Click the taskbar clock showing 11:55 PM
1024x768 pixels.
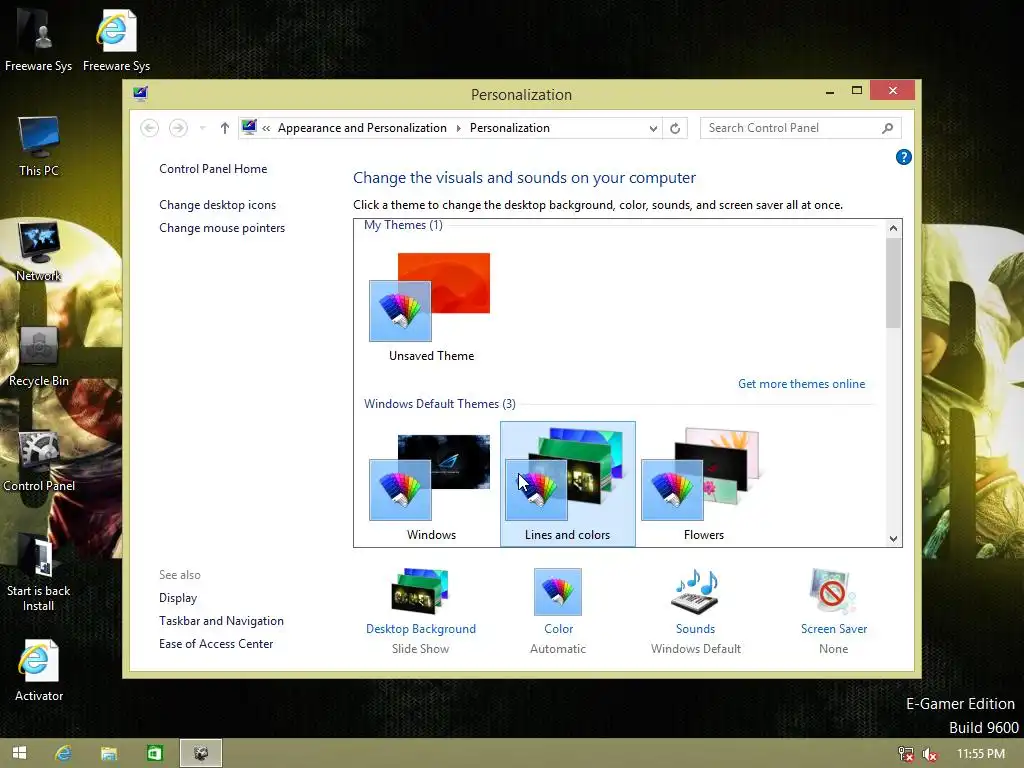pos(980,754)
